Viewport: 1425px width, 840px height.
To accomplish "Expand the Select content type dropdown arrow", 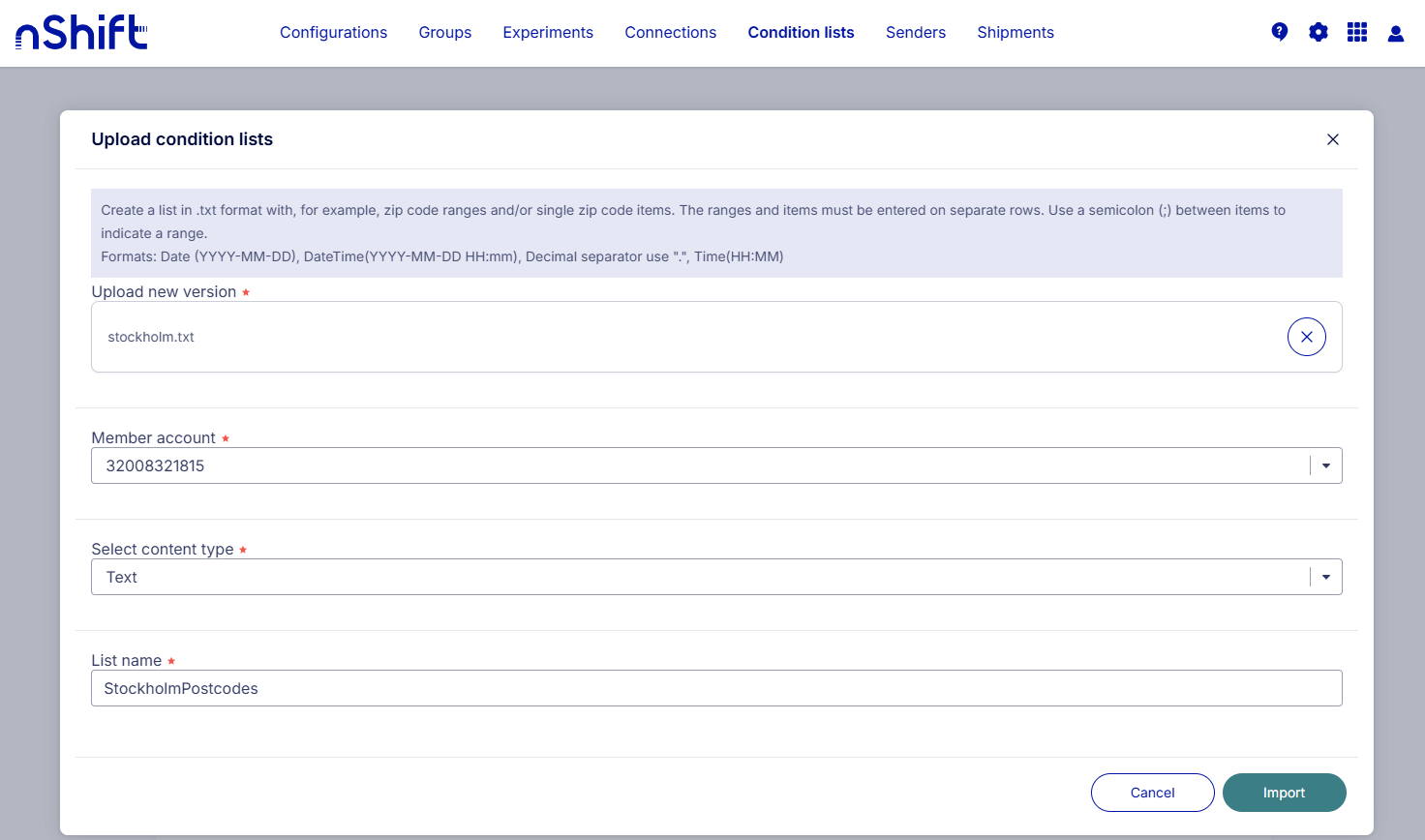I will pyautogui.click(x=1325, y=577).
